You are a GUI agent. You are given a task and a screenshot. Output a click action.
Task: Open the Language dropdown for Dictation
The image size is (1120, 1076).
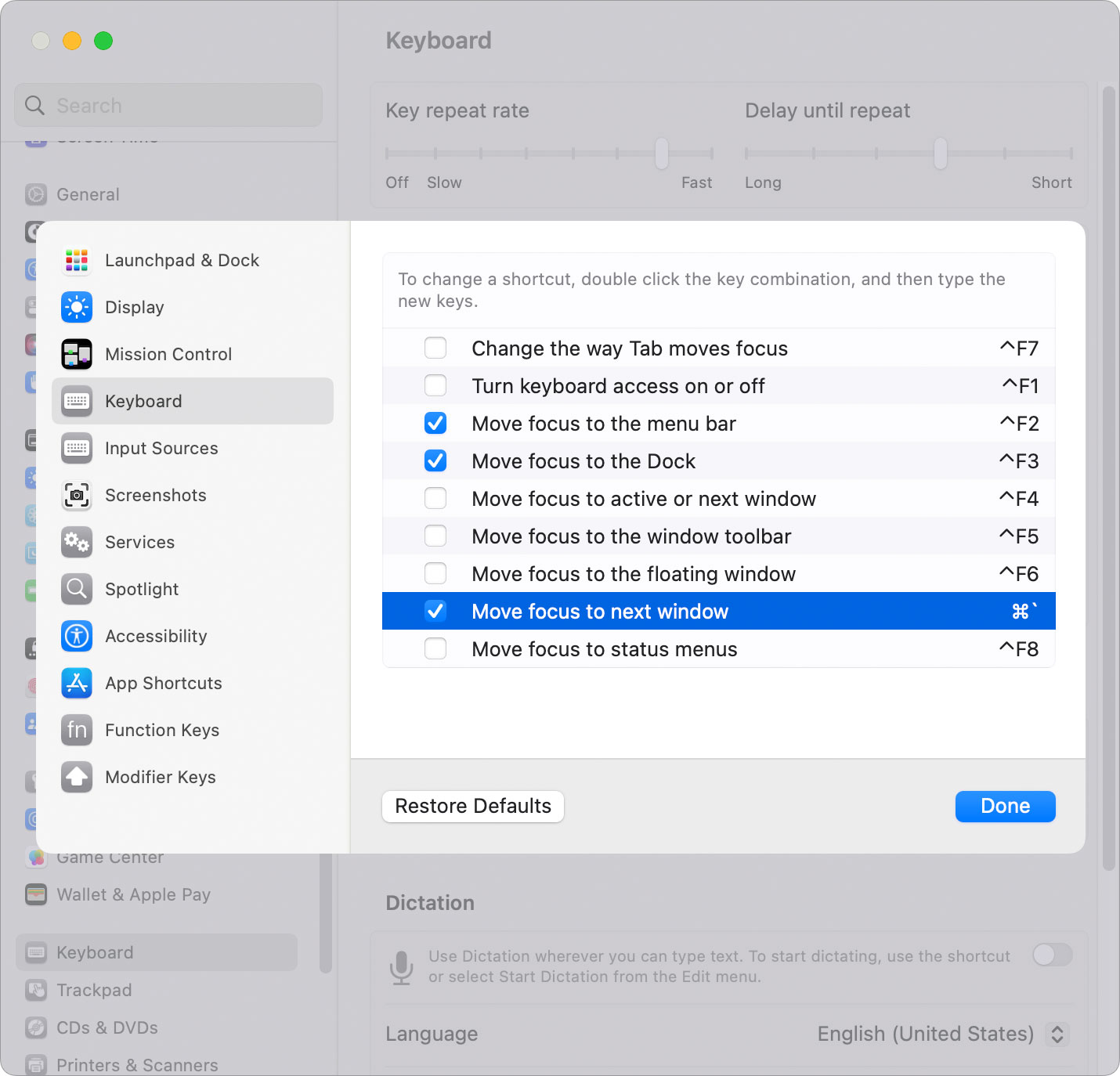(x=1057, y=1034)
